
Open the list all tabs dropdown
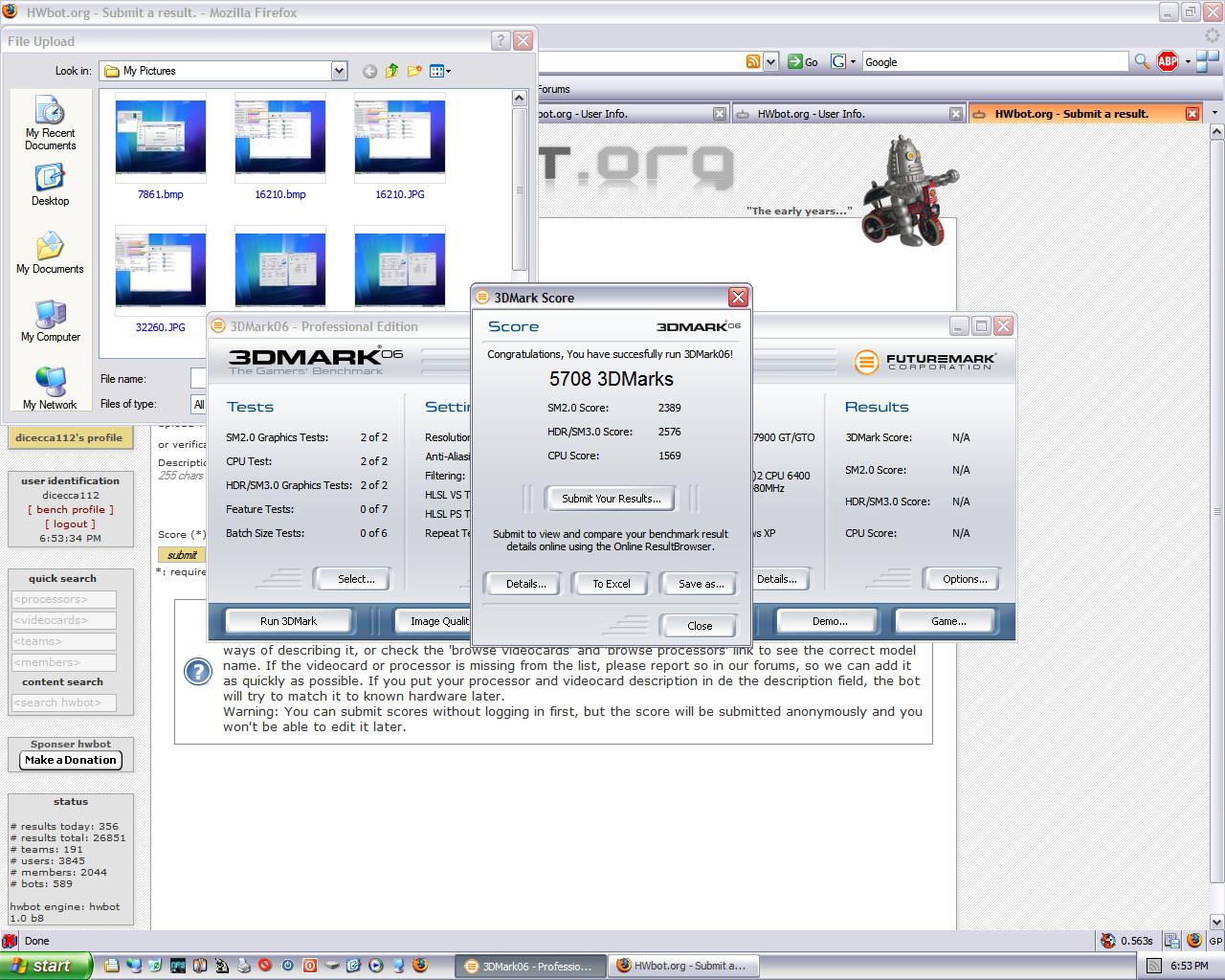[x=1214, y=113]
